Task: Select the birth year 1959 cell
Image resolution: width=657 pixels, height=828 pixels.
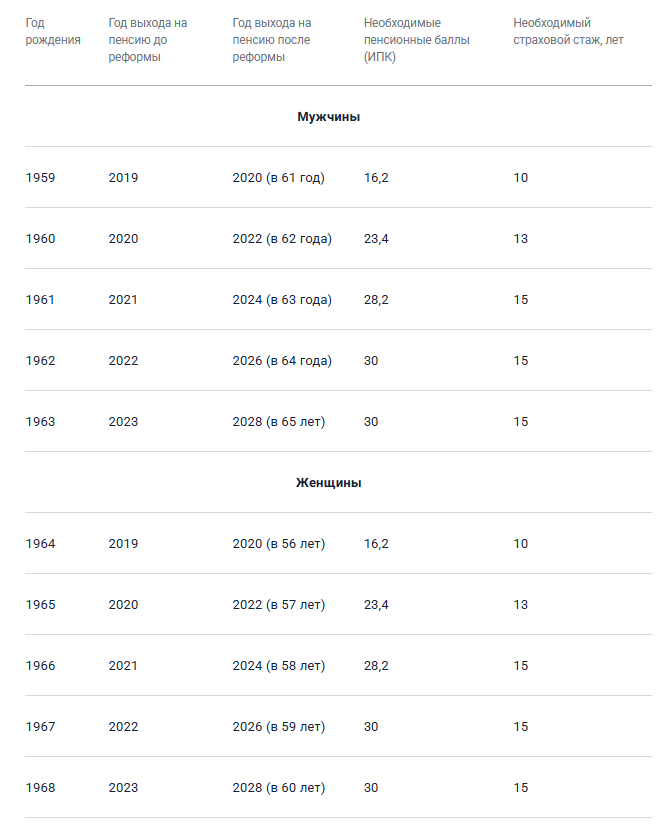Action: 41,178
